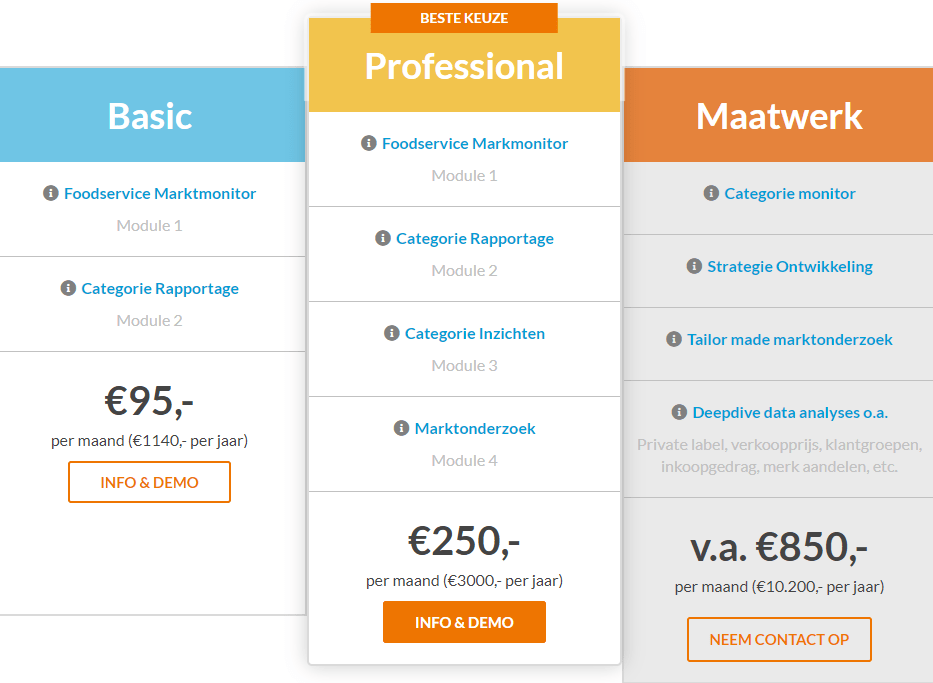Click info icon beside Basic's Categorie Rapportage

click(x=68, y=288)
